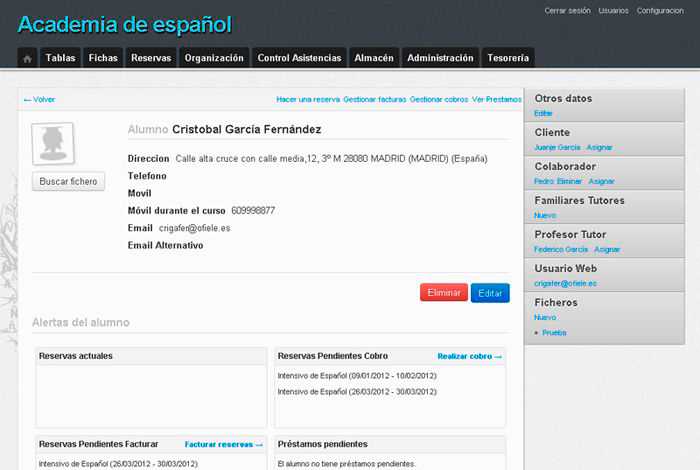Open the Reservas menu tab
The width and height of the screenshot is (700, 470).
tap(151, 58)
